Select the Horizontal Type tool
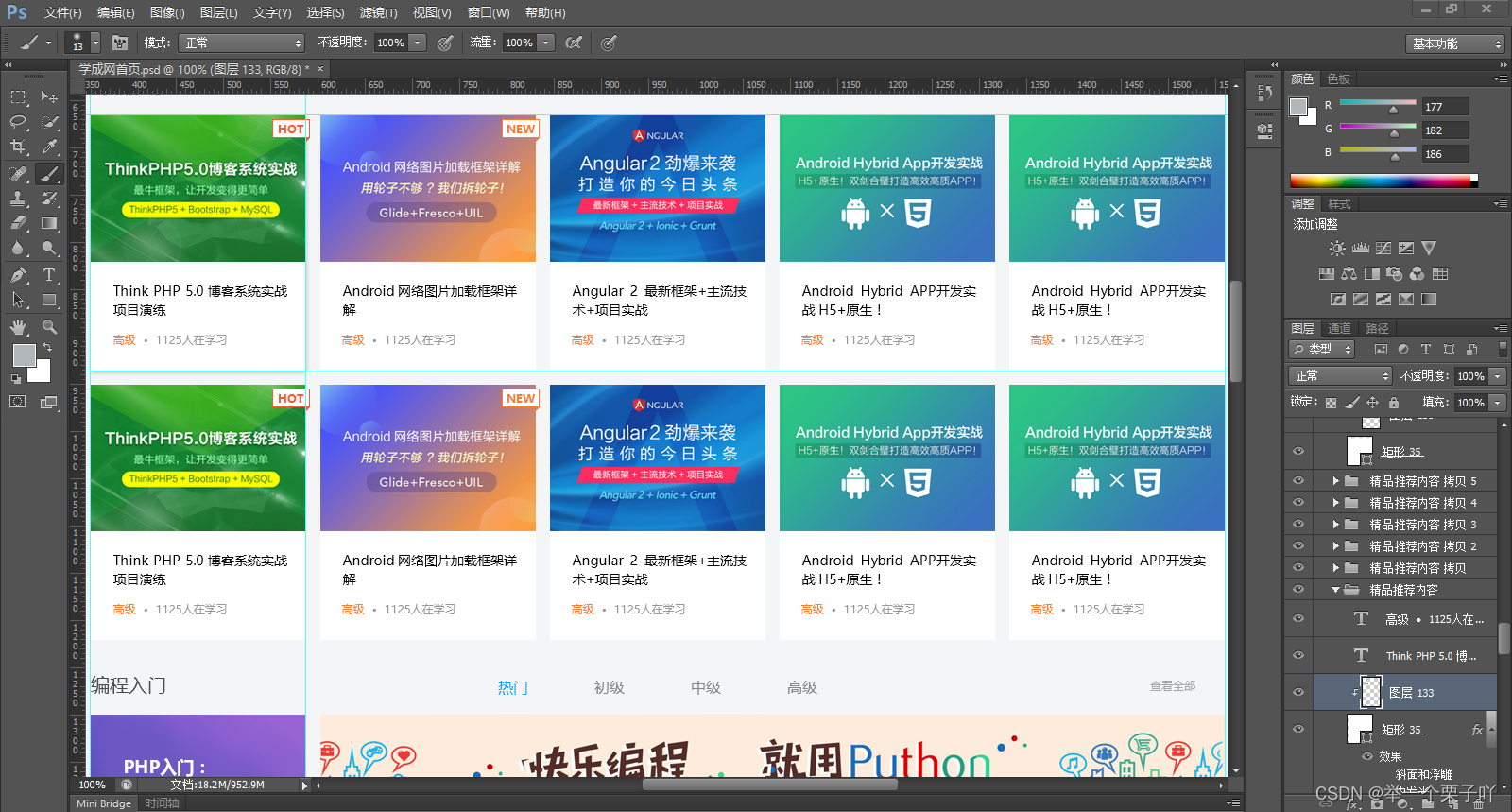This screenshot has height=812, width=1512. (x=49, y=275)
